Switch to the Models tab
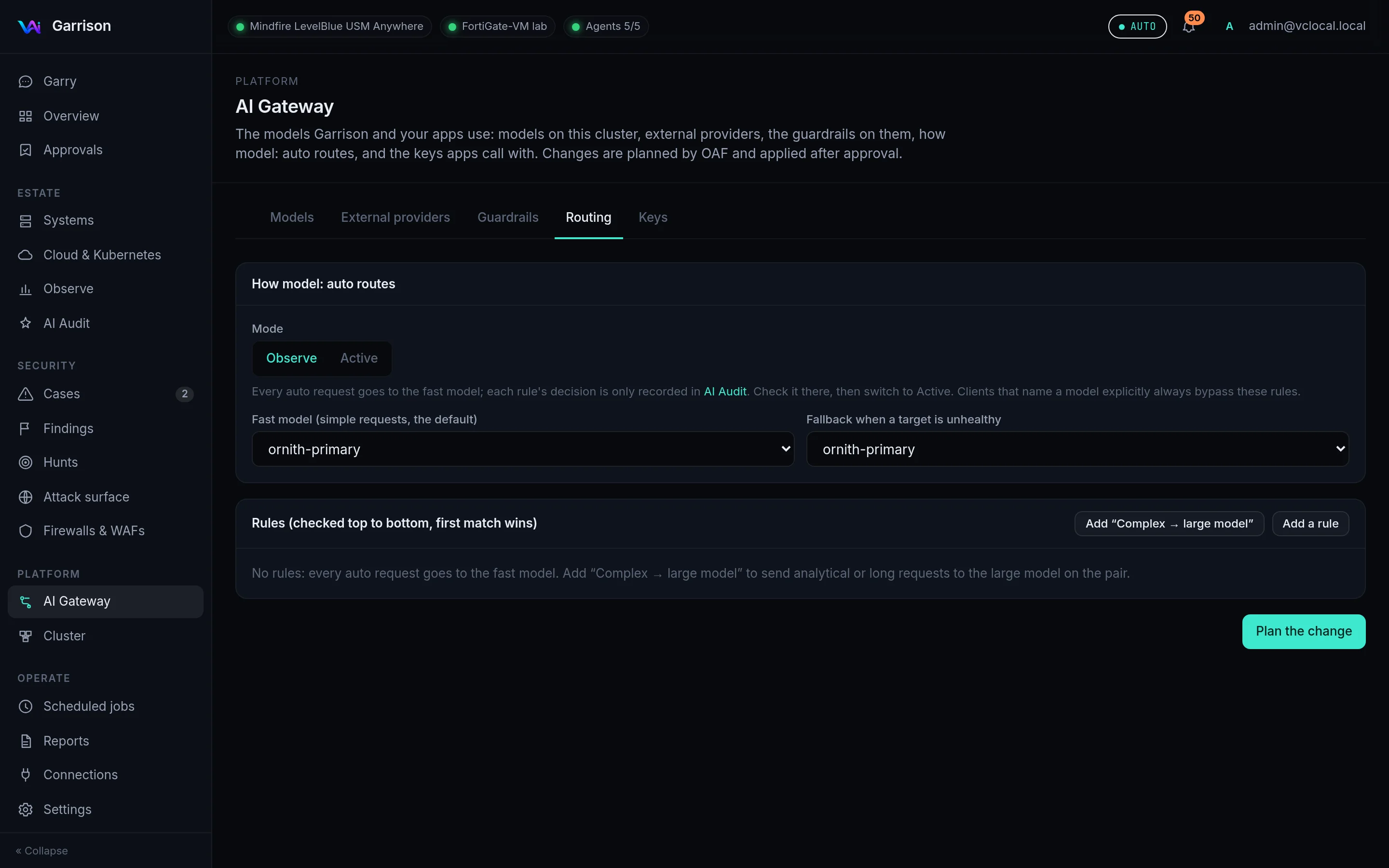1389x868 pixels. pyautogui.click(x=292, y=217)
